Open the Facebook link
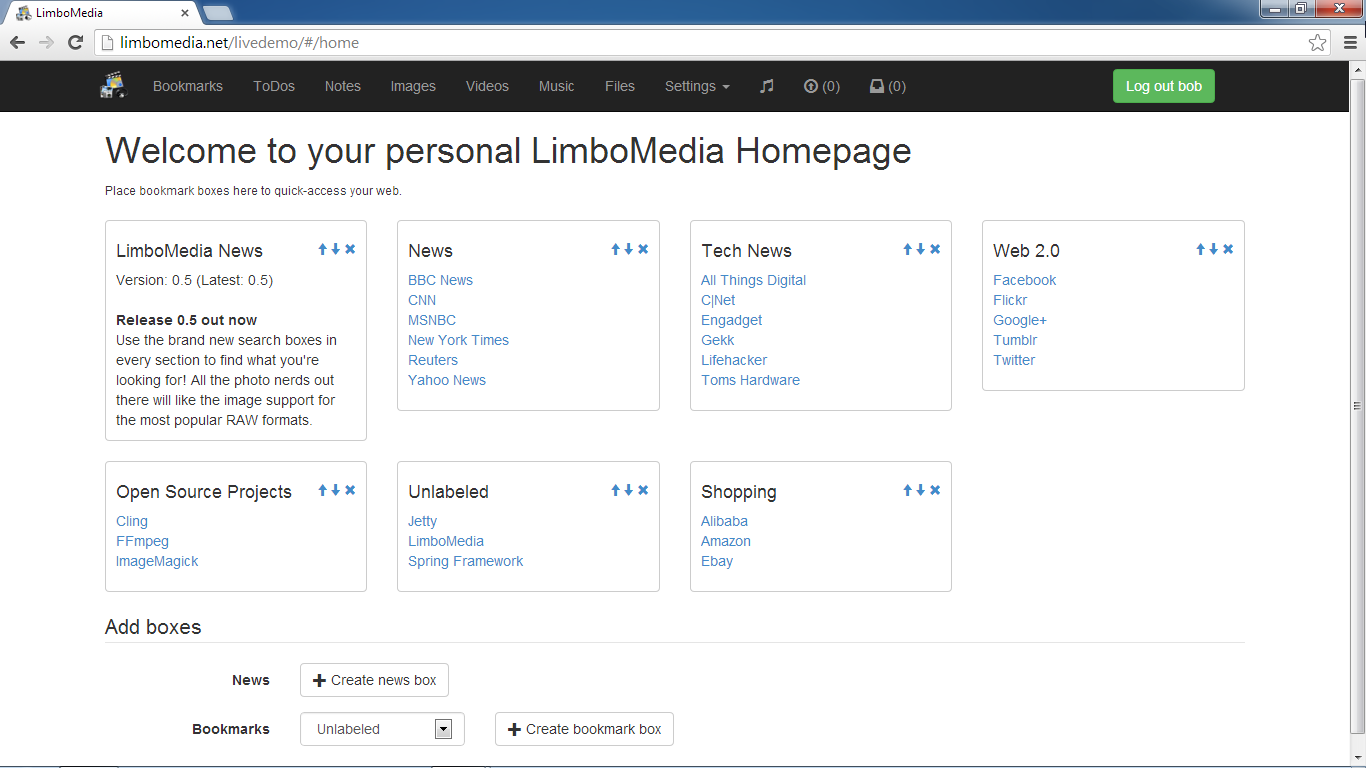This screenshot has width=1366, height=768. [1024, 280]
